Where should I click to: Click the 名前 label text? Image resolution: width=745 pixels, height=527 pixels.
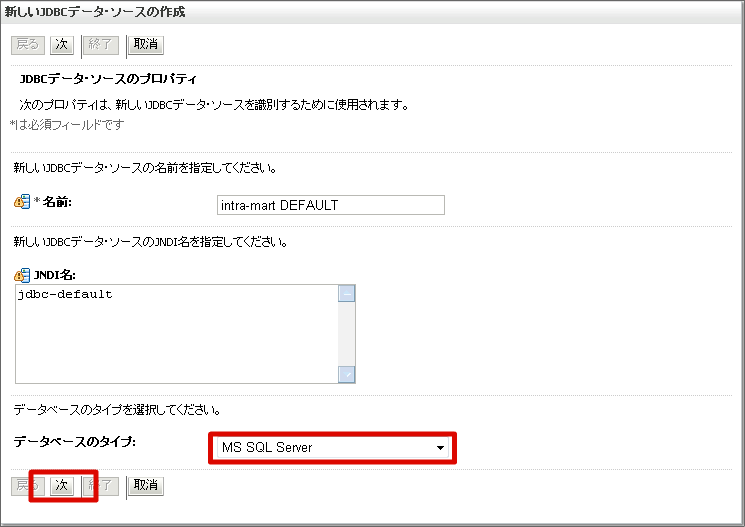pos(57,202)
